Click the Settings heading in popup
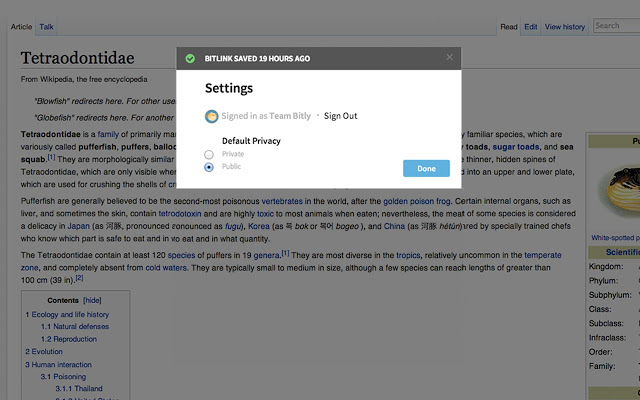This screenshot has height=400, width=640. coord(229,89)
